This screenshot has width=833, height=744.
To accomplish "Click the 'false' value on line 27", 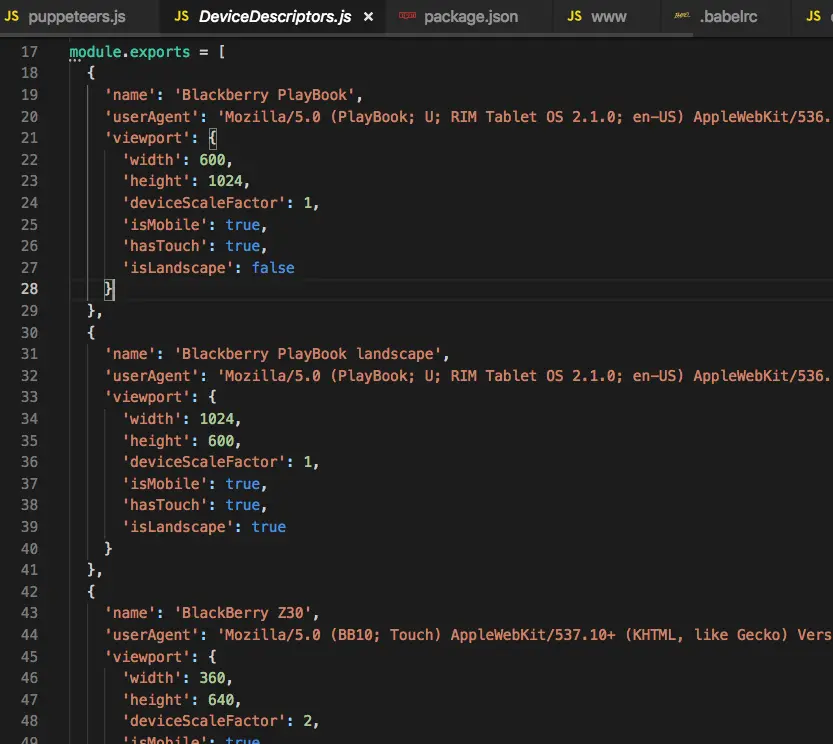I will coord(273,267).
